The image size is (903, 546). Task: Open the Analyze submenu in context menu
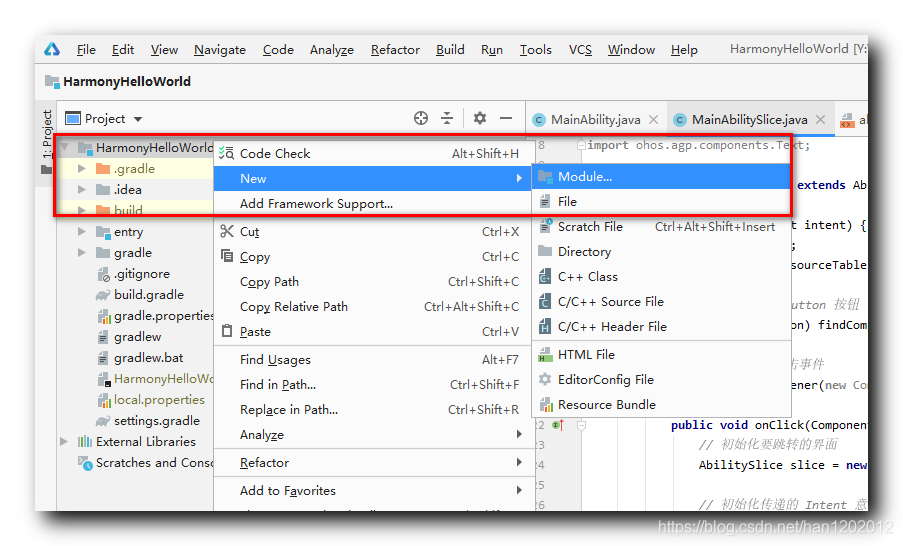coord(374,434)
